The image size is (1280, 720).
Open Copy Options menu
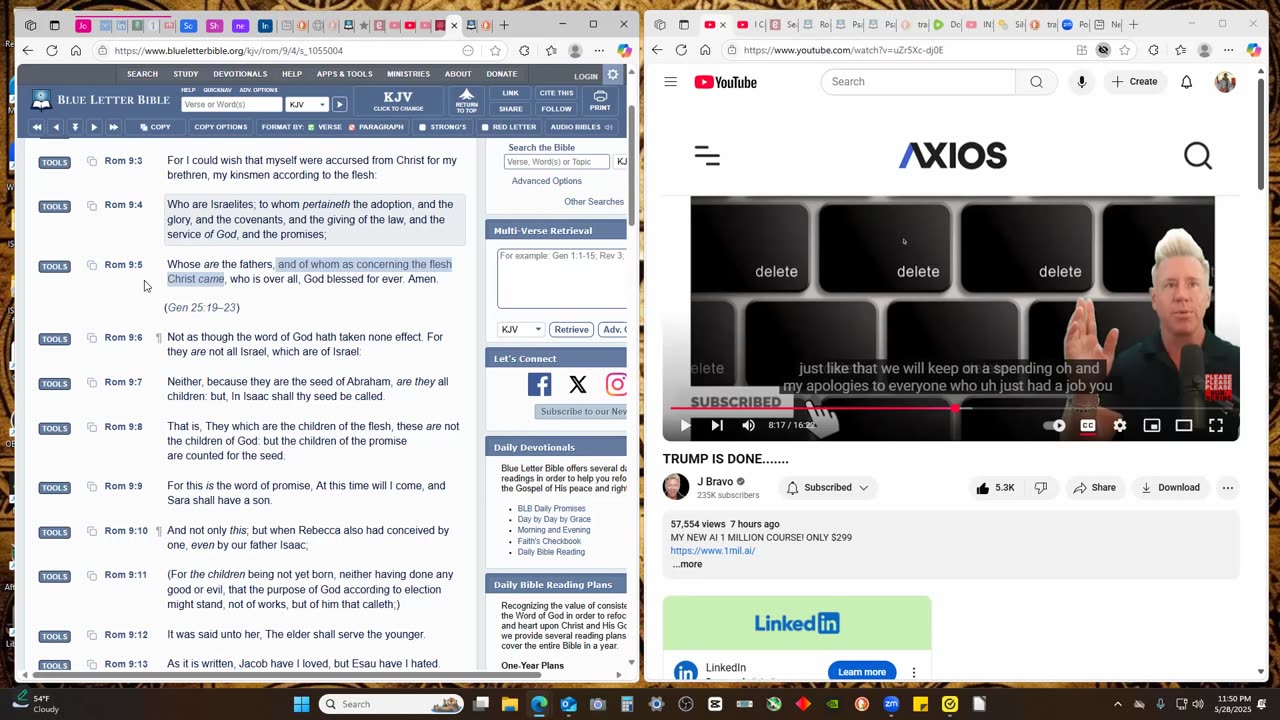point(220,127)
